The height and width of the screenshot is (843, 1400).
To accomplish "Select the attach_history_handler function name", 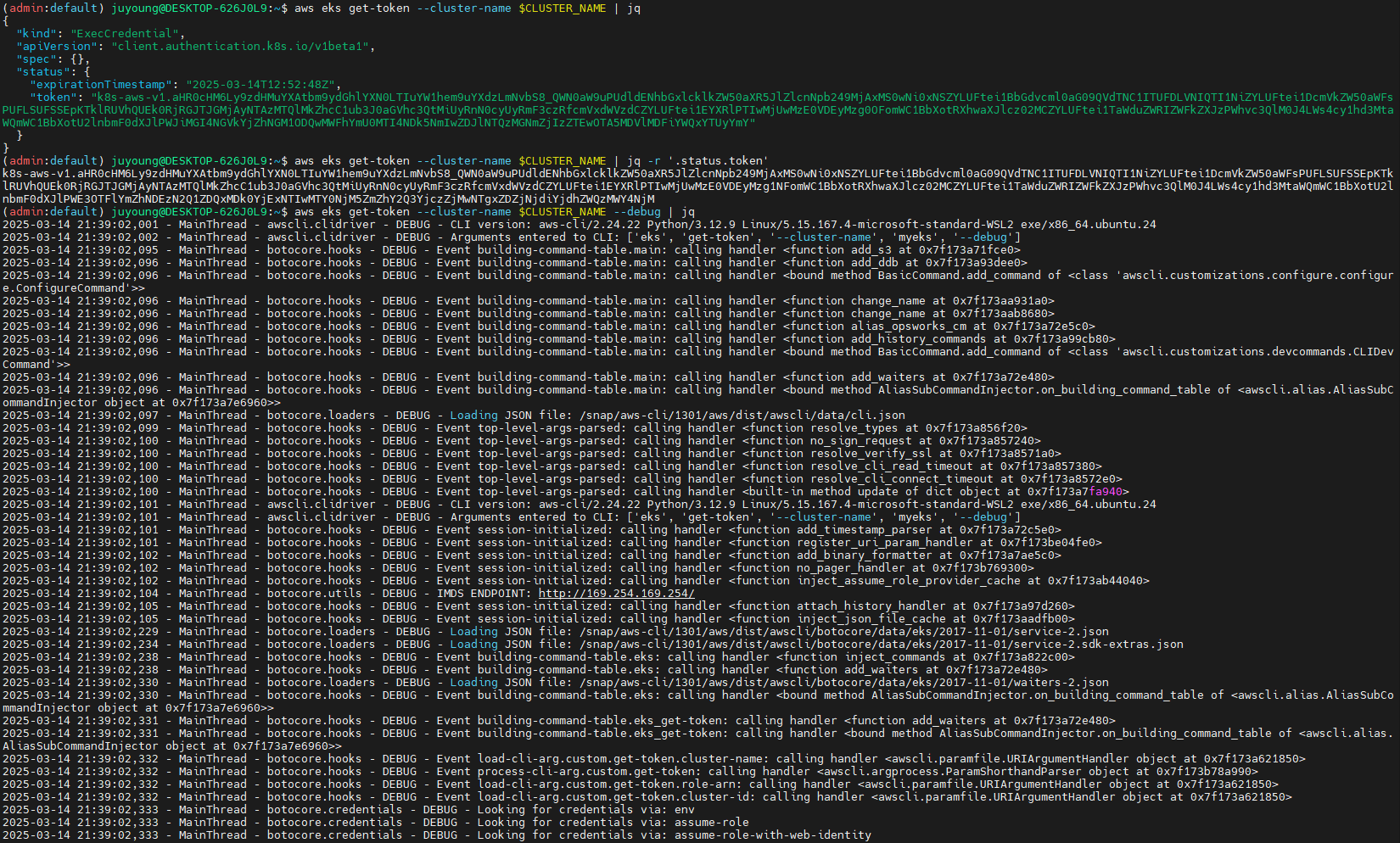I will pyautogui.click(x=871, y=606).
